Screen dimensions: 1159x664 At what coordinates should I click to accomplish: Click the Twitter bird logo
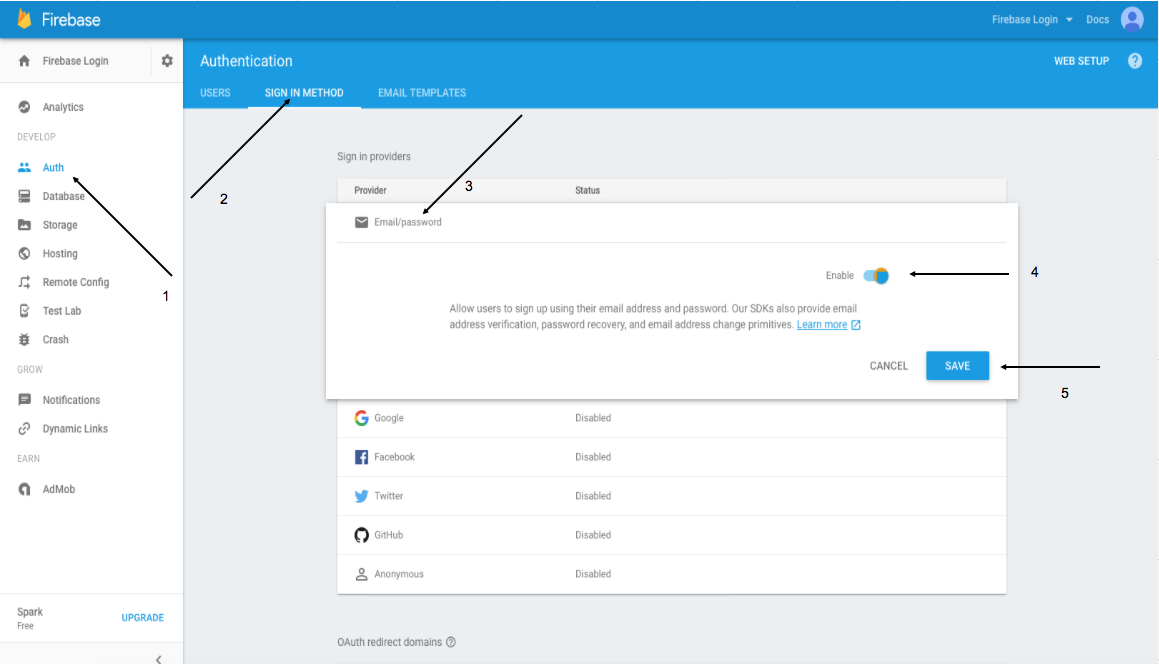tap(361, 496)
